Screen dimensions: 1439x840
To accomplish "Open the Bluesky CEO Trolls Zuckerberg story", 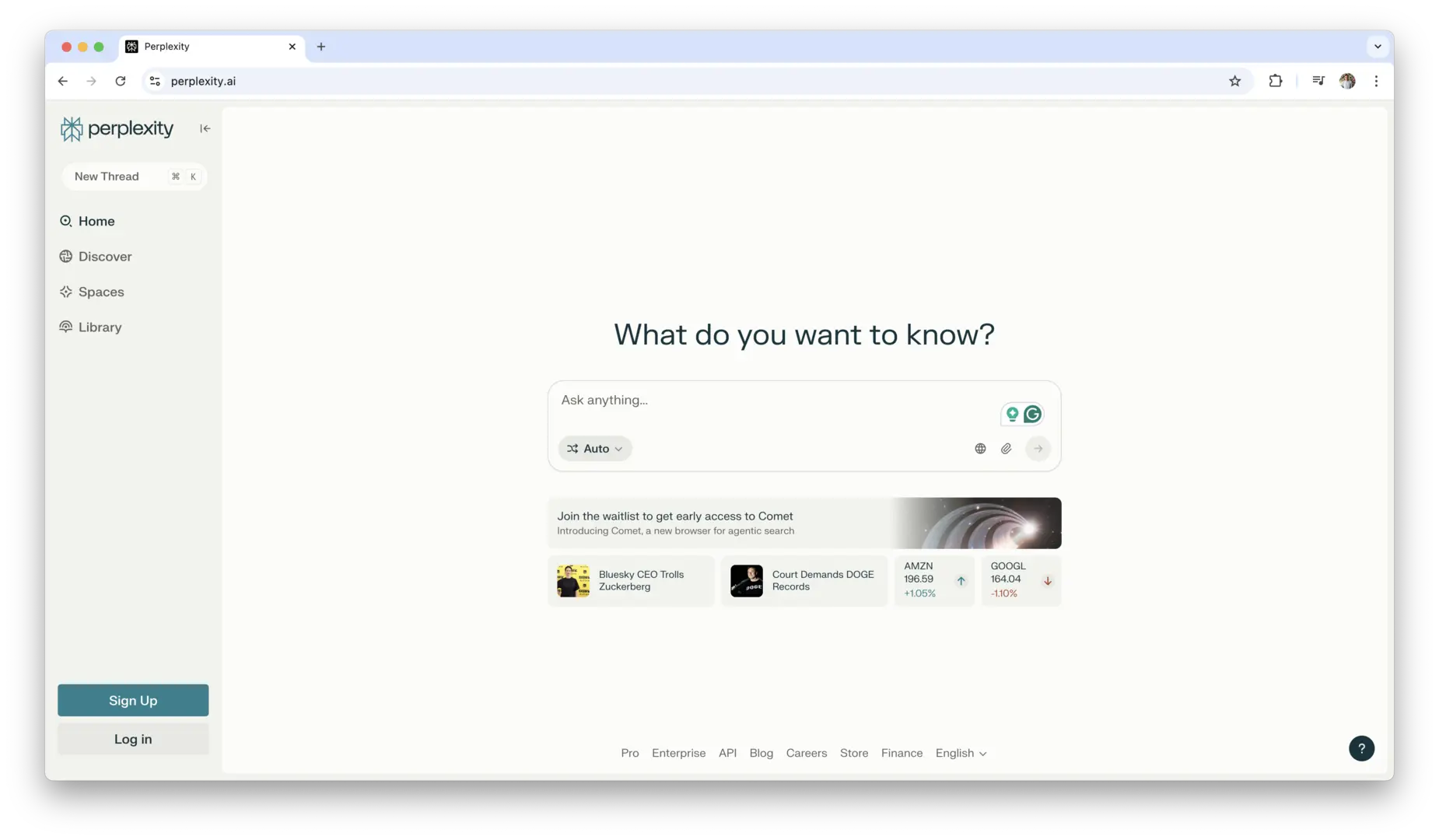I will (x=631, y=581).
